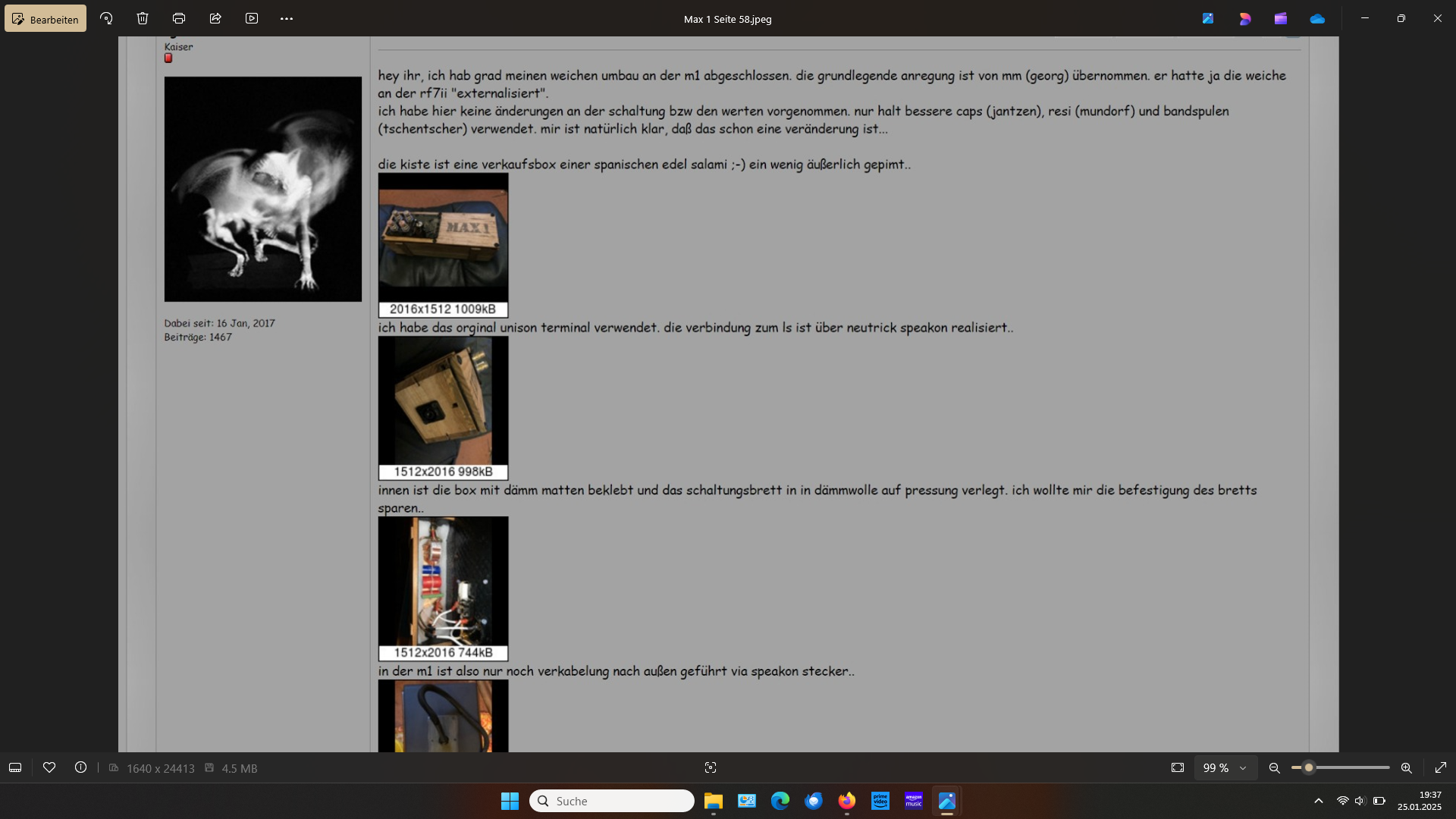Open the Clipchamp icon in title bar
Screen dimensions: 1456x819
(1244, 19)
